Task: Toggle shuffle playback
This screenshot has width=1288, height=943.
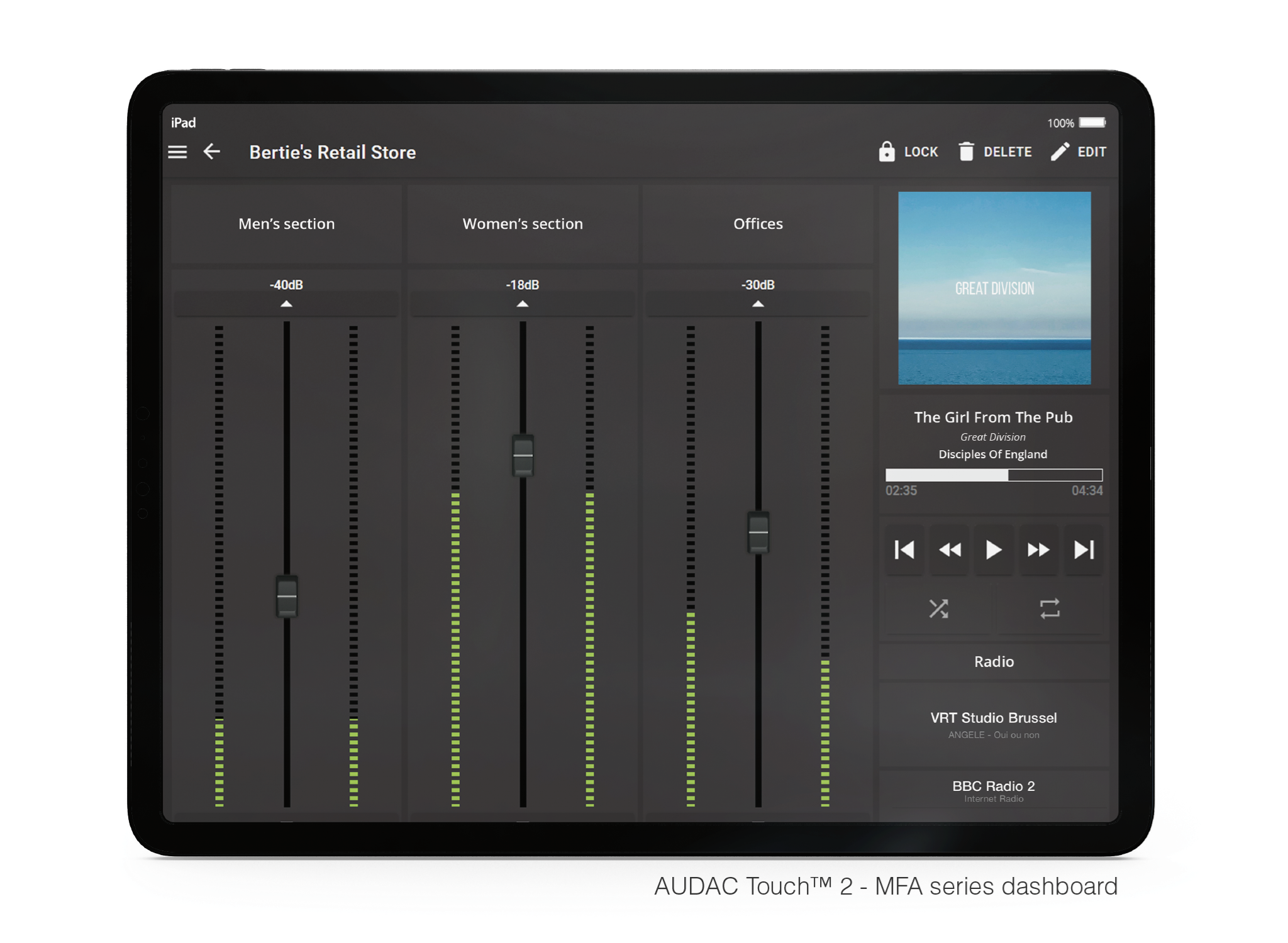Action: pos(938,609)
